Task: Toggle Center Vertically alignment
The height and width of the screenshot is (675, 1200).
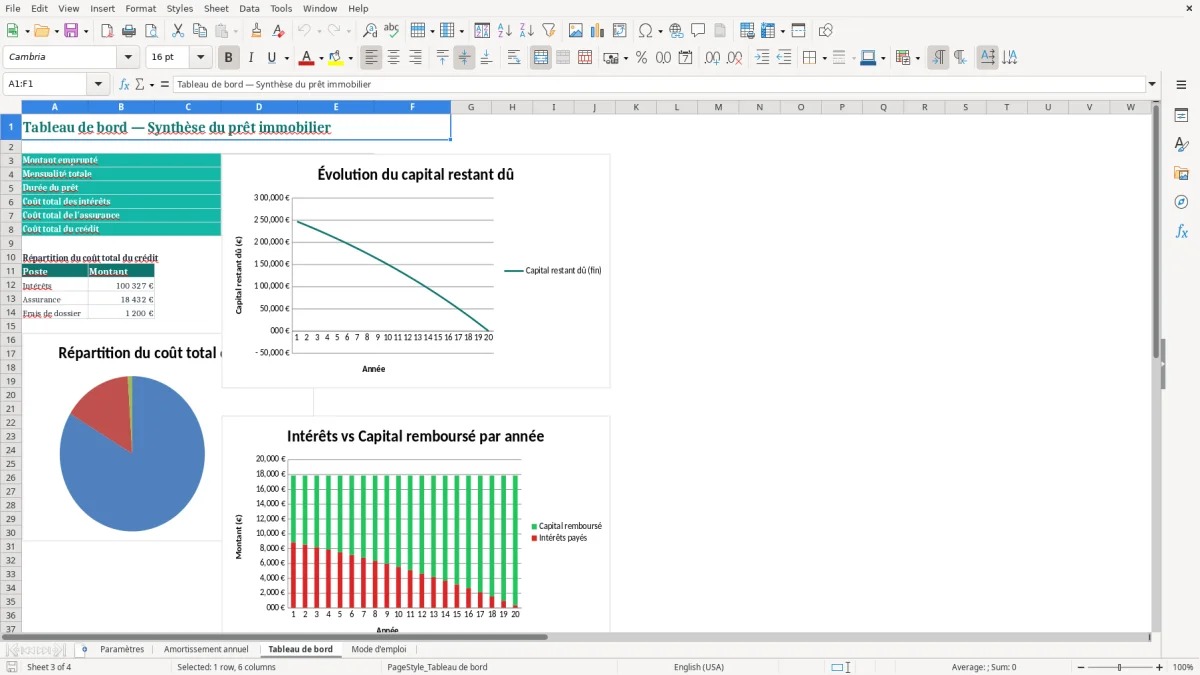Action: [x=464, y=58]
